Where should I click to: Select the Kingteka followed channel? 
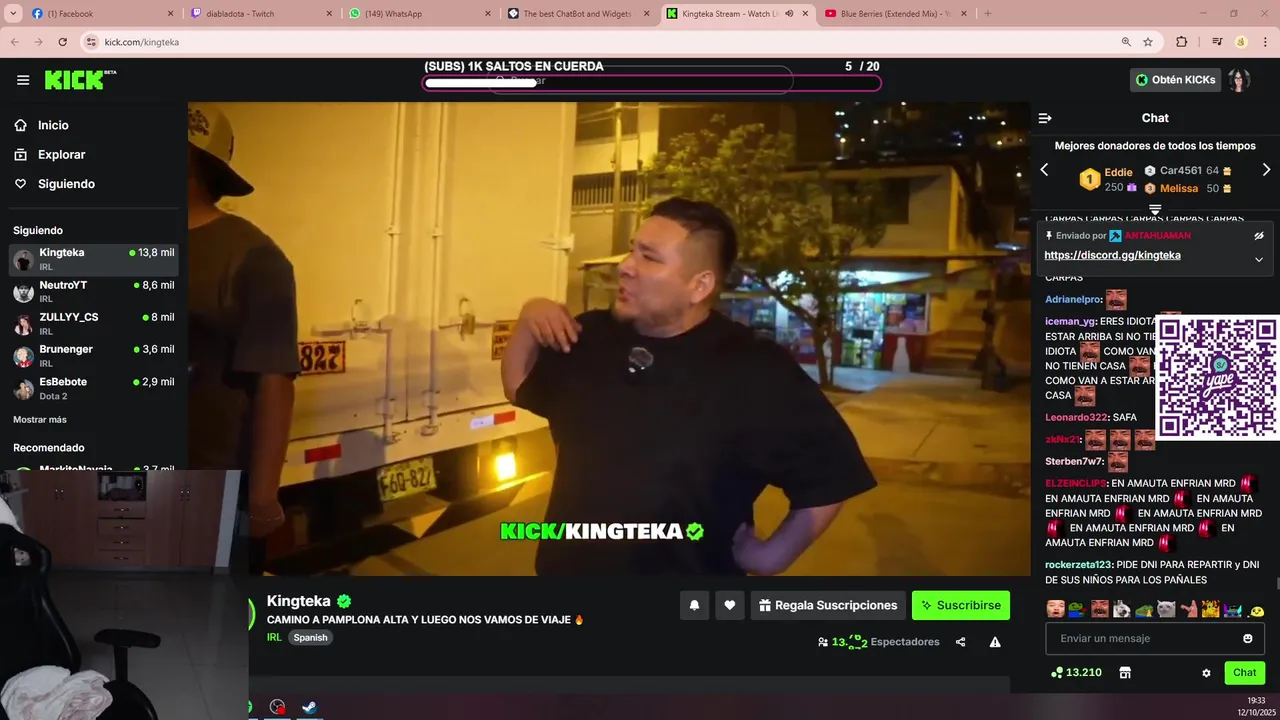click(x=94, y=260)
